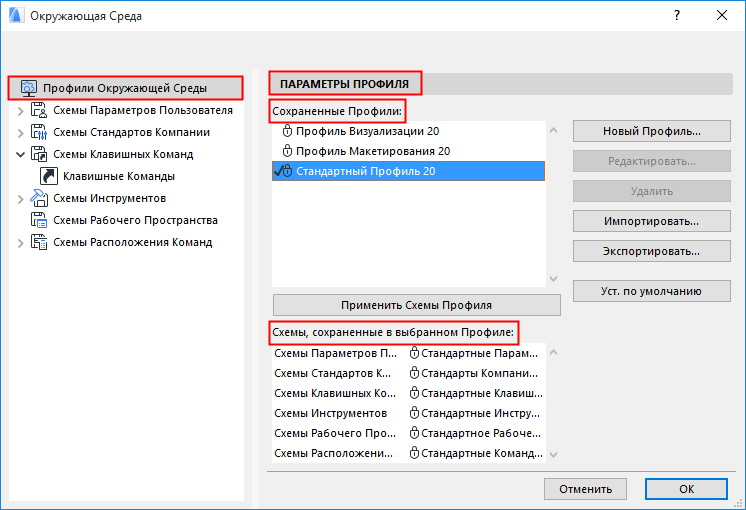This screenshot has width=746, height=510.
Task: Select Профиль Макетирования 20 in list
Action: (x=408, y=151)
